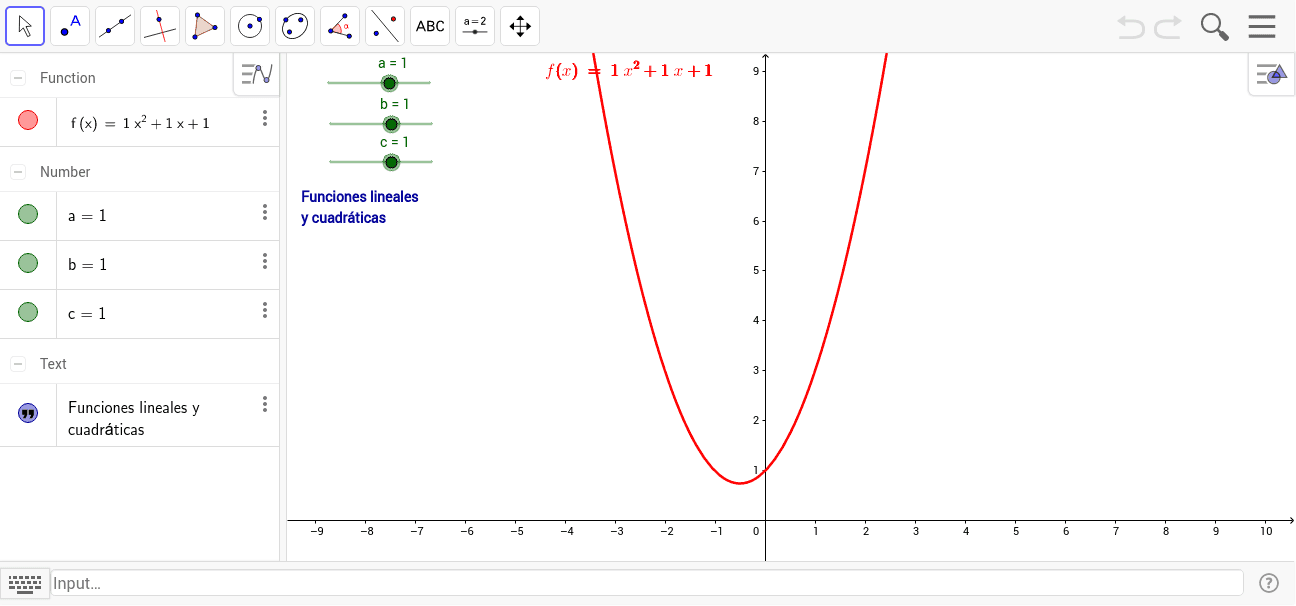This screenshot has width=1296, height=606.
Task: Pick the Perpendicular Line tool
Action: click(x=160, y=26)
